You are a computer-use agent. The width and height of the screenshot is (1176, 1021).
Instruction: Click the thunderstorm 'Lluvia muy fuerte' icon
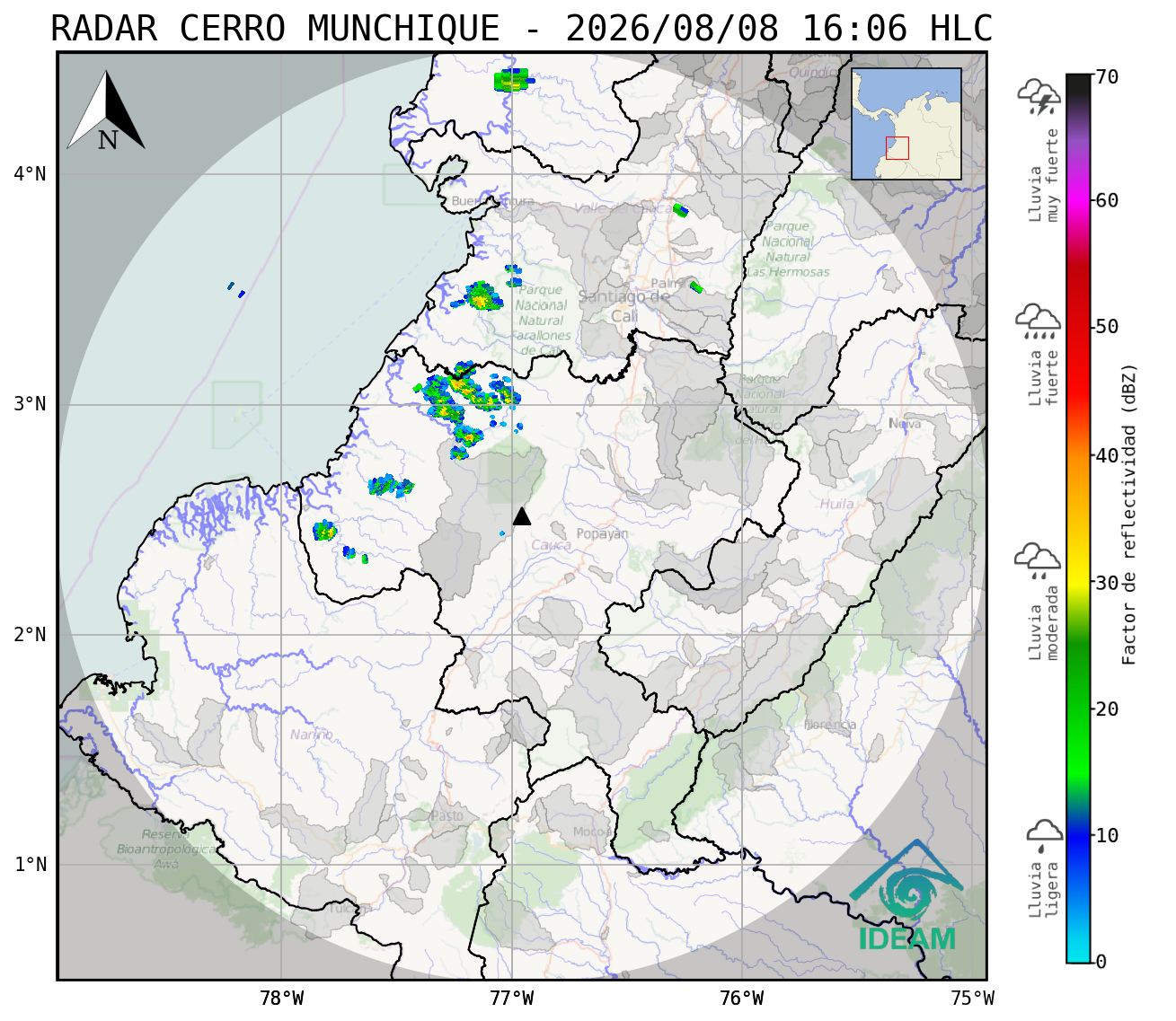1039,97
